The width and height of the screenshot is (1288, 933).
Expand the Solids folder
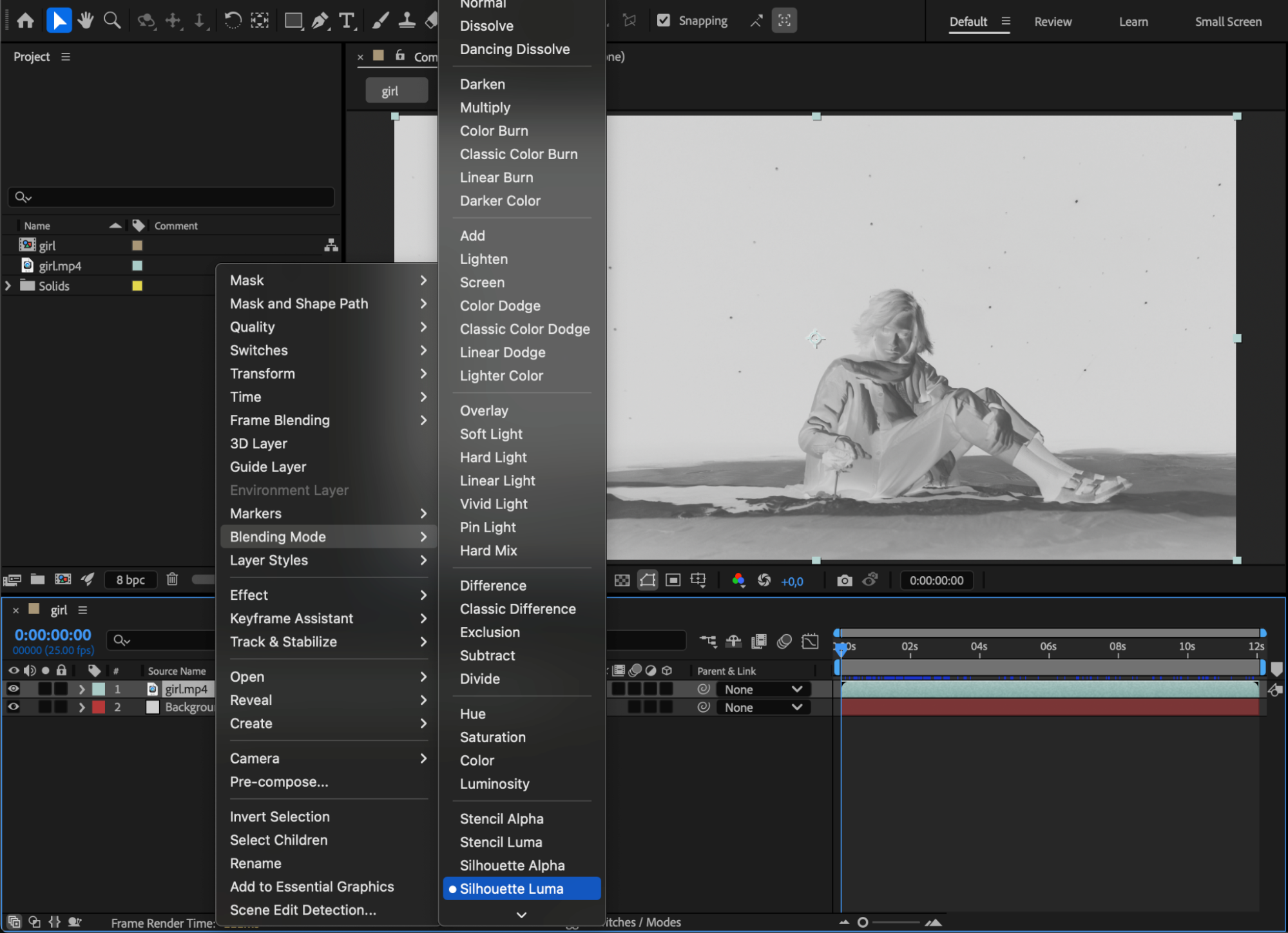pyautogui.click(x=8, y=285)
